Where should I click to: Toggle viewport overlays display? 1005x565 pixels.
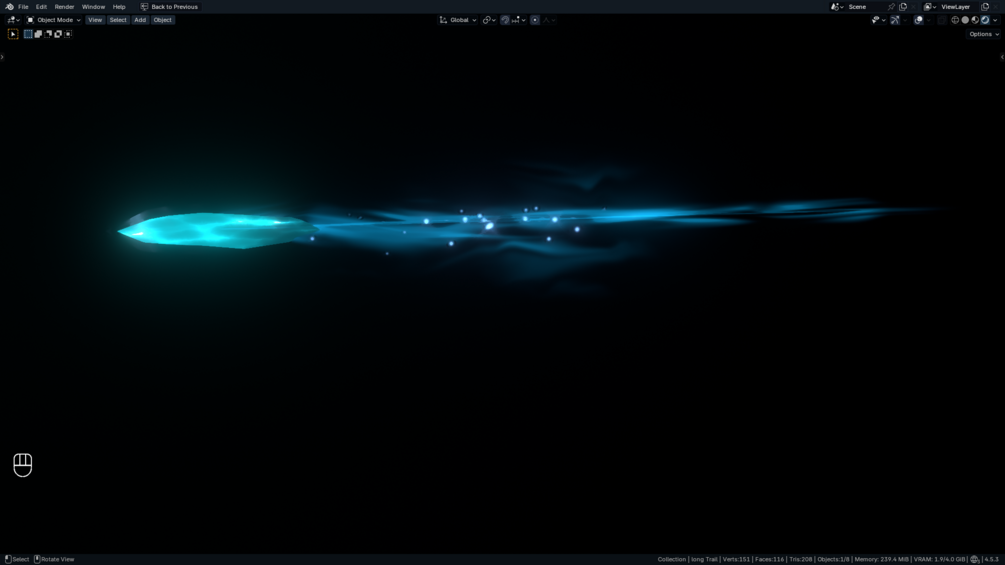(x=918, y=20)
